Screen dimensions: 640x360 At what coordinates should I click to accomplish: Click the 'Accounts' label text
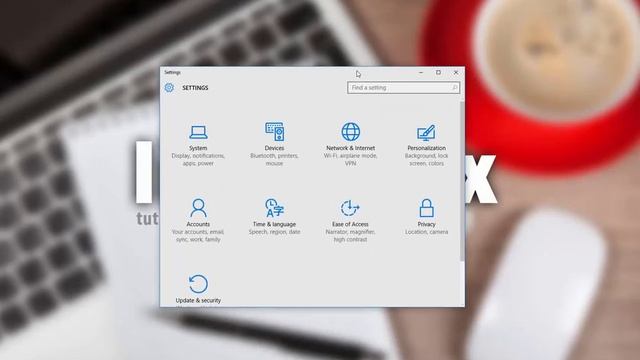coord(198,224)
